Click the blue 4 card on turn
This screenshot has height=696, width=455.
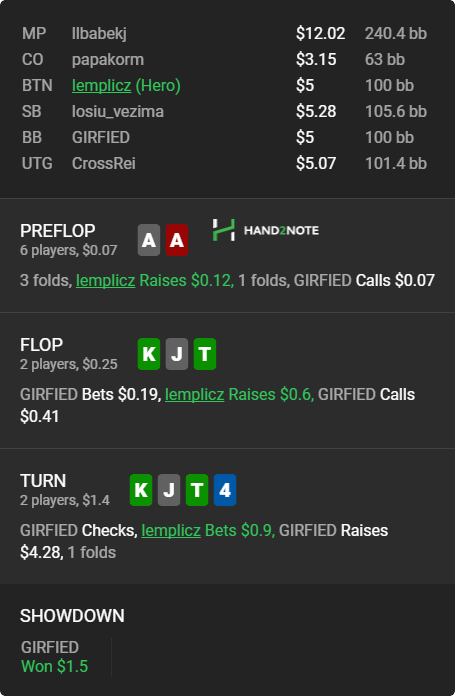(225, 490)
